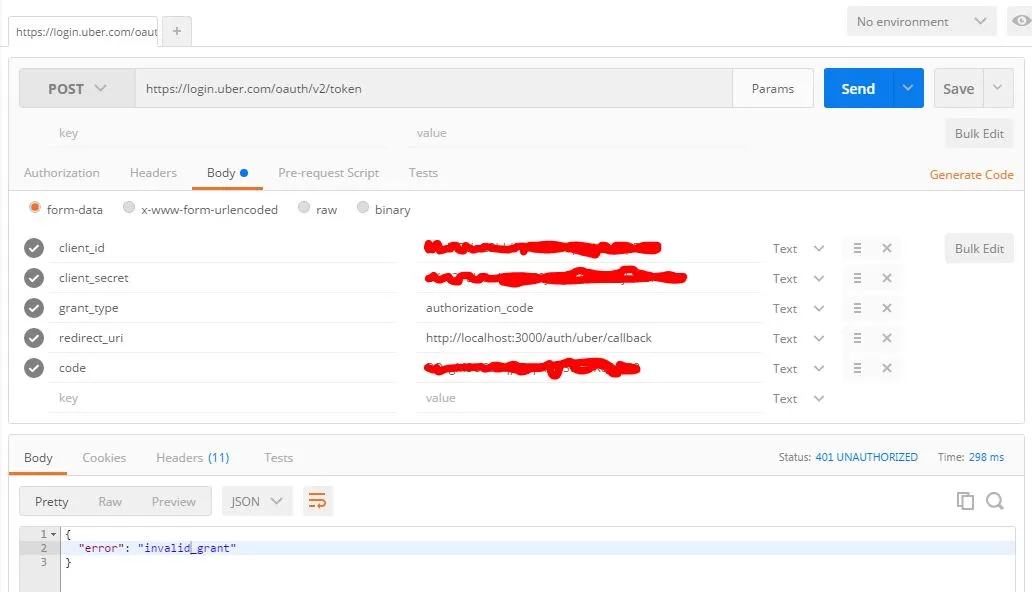Image resolution: width=1032 pixels, height=592 pixels.
Task: Open the Params button
Action: pyautogui.click(x=773, y=88)
